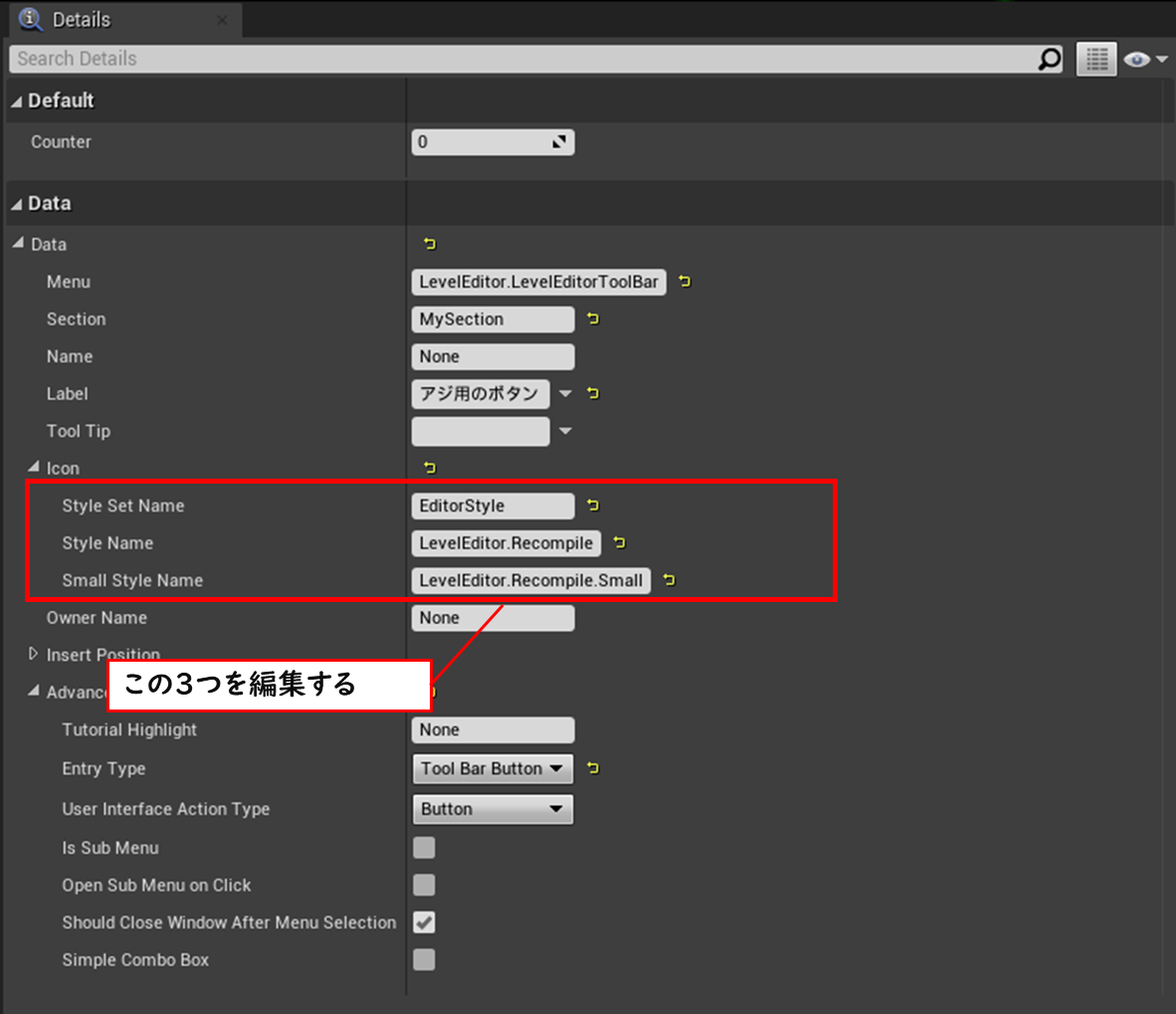Screen dimensions: 1176x1014
Task: Reset Entry Type to default
Action: (x=593, y=768)
